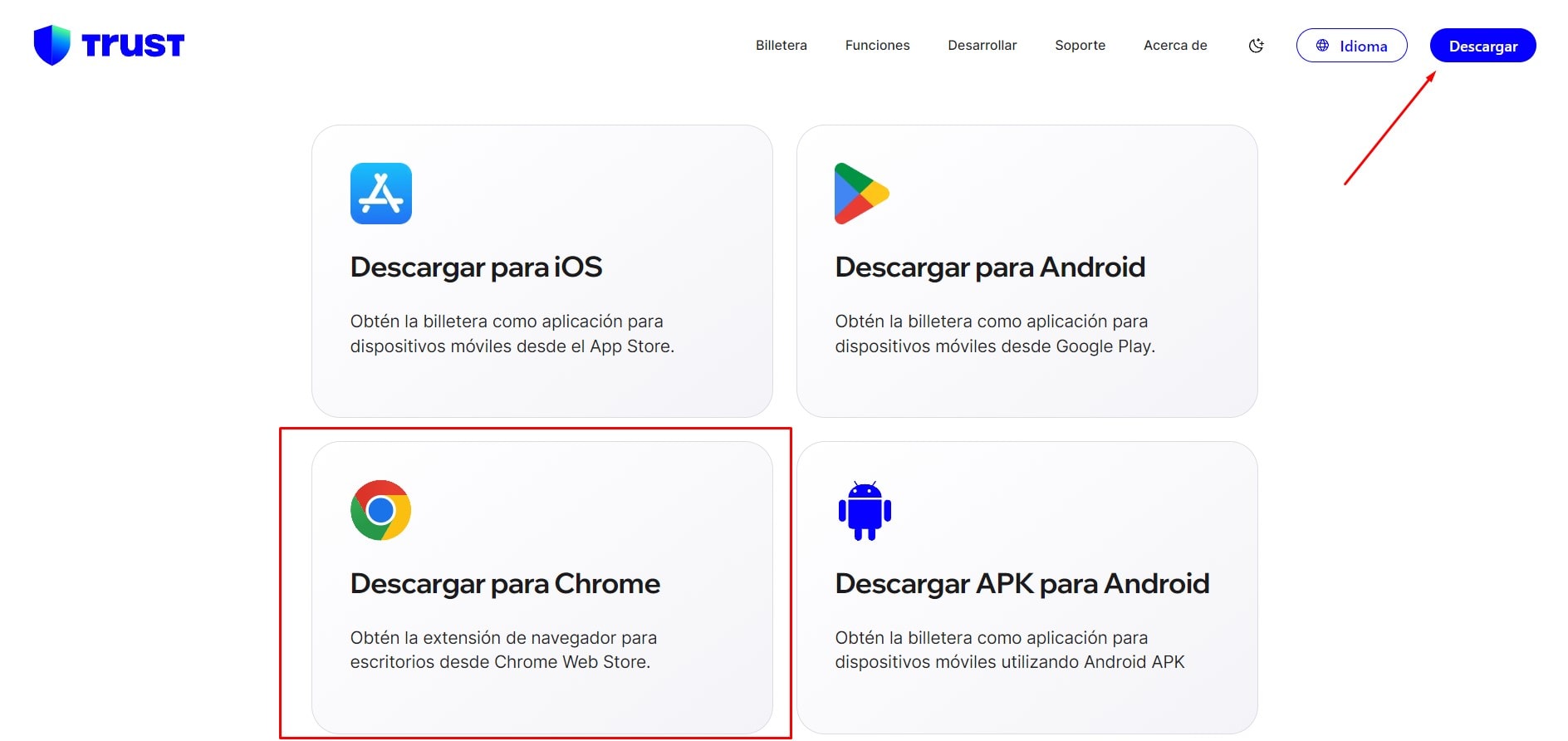Click the App Store icon
The image size is (1568, 741).
tap(381, 194)
